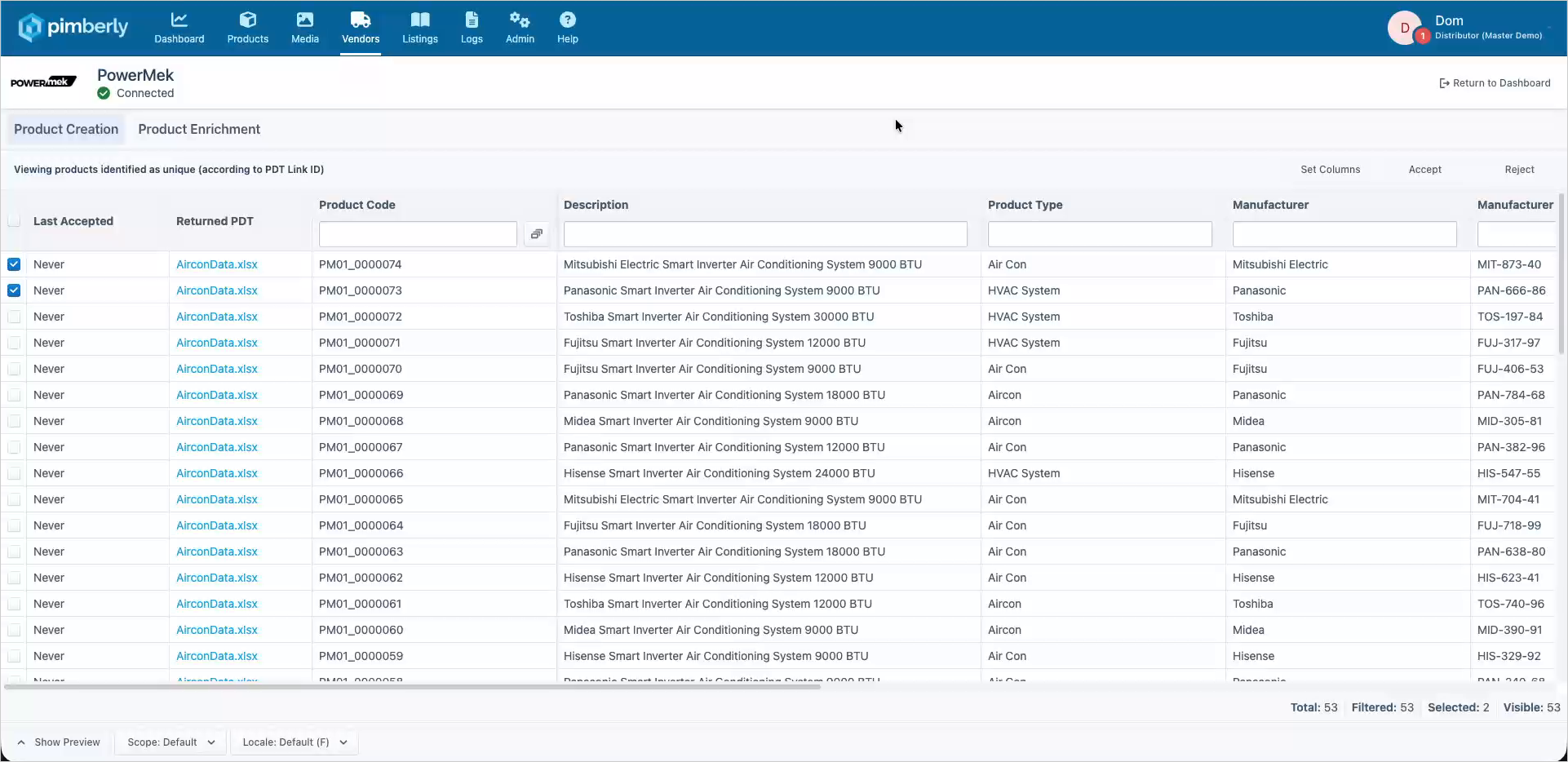Image resolution: width=1568 pixels, height=762 pixels.
Task: Open the AirconData.xlsx link for PM01_0000071
Action: (217, 343)
